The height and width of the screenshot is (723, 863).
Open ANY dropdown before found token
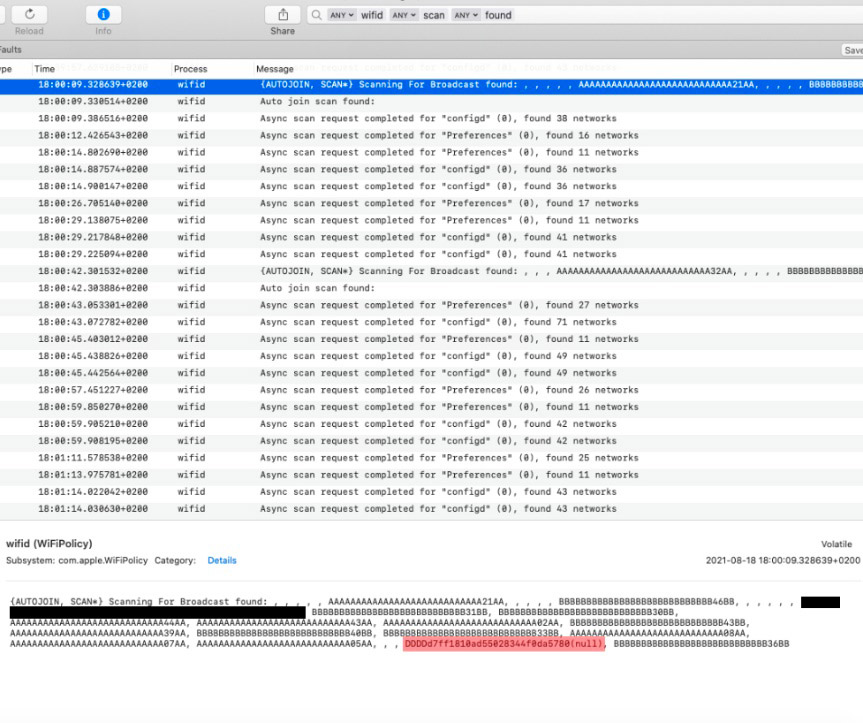pyautogui.click(x=466, y=15)
